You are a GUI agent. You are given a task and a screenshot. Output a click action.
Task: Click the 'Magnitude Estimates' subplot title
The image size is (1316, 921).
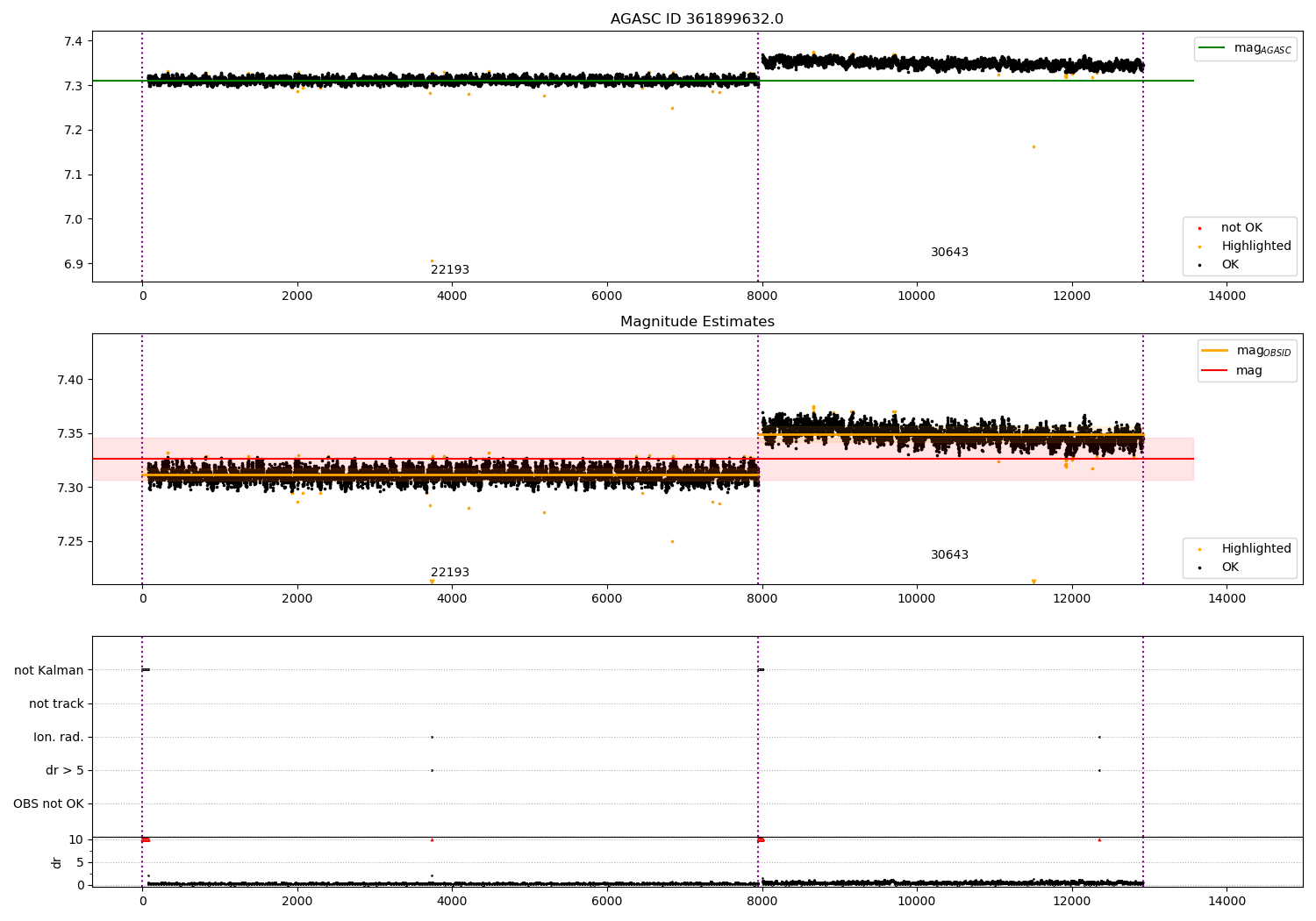point(697,322)
